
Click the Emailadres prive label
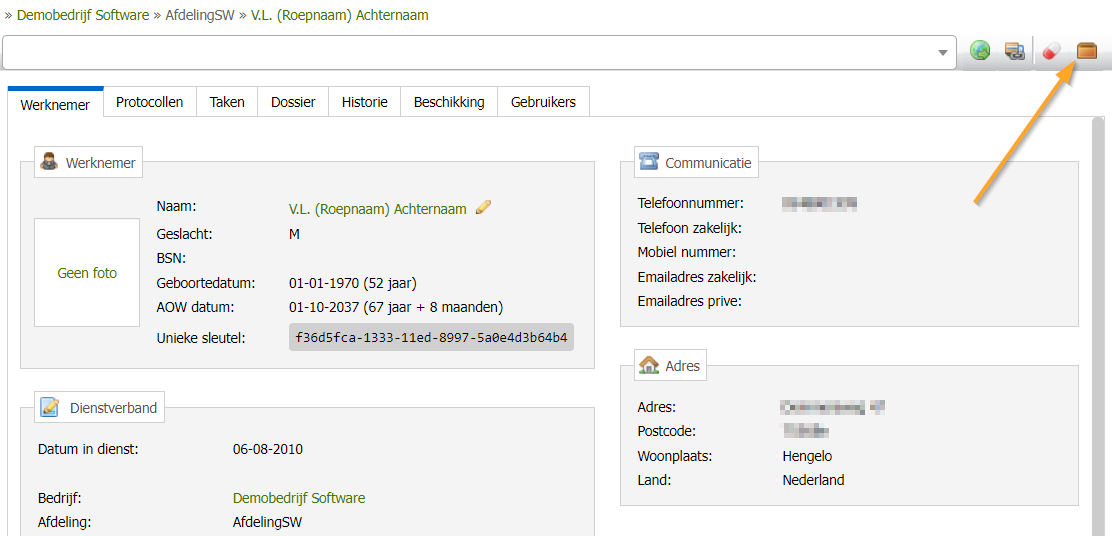[689, 301]
